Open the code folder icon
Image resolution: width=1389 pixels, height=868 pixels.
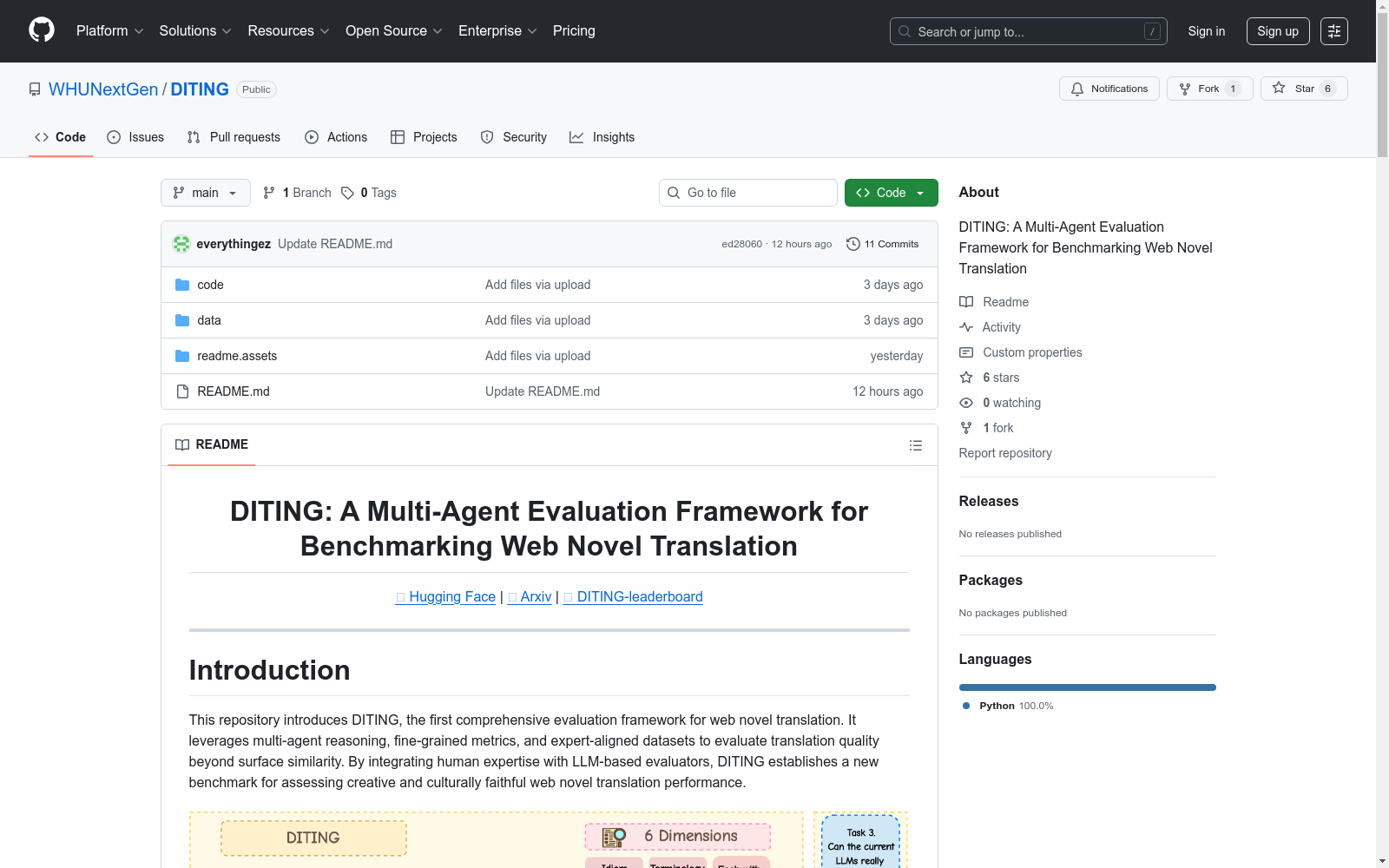point(182,285)
